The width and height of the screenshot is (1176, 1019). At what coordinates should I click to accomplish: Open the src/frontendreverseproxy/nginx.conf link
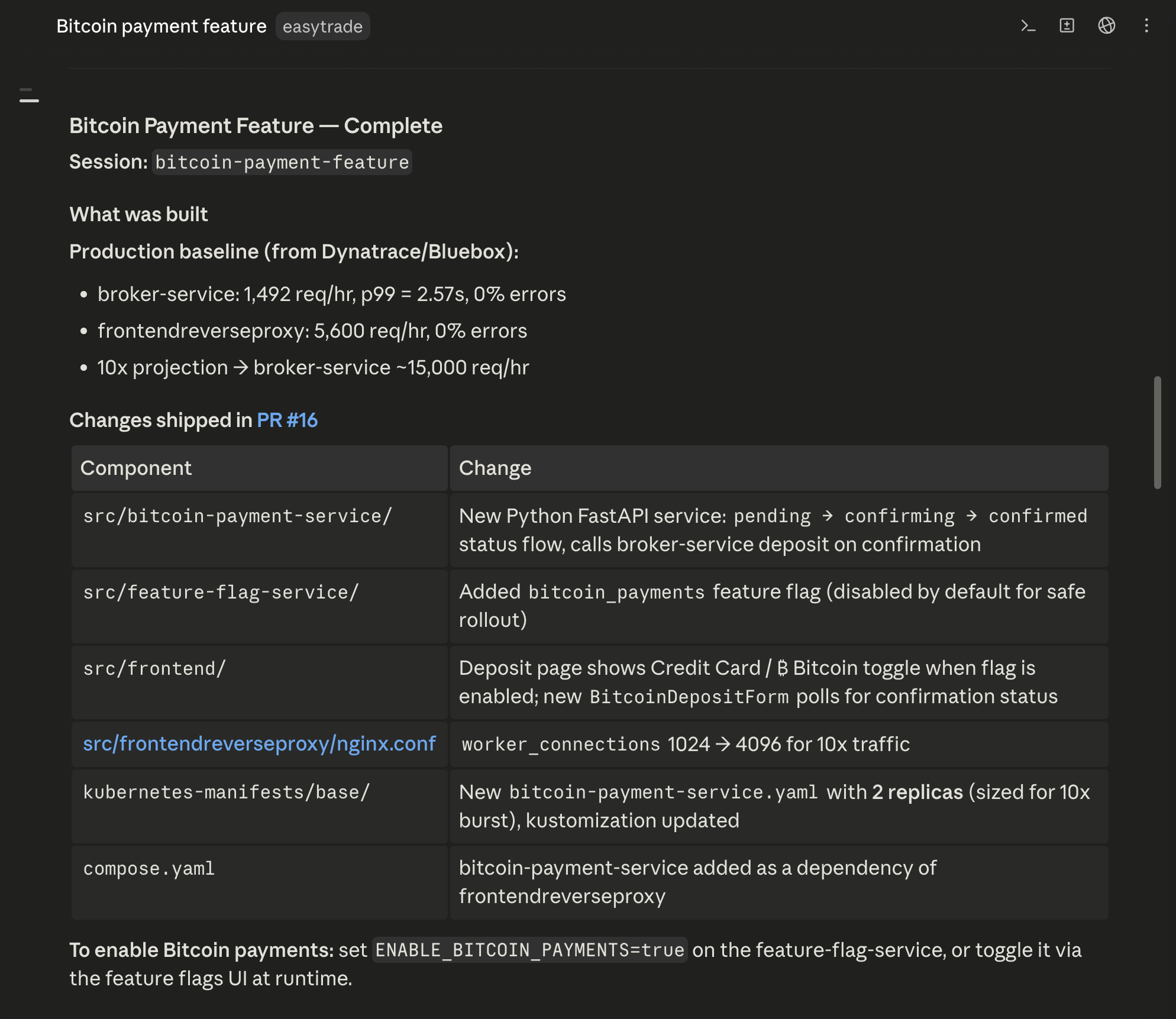pyautogui.click(x=259, y=743)
